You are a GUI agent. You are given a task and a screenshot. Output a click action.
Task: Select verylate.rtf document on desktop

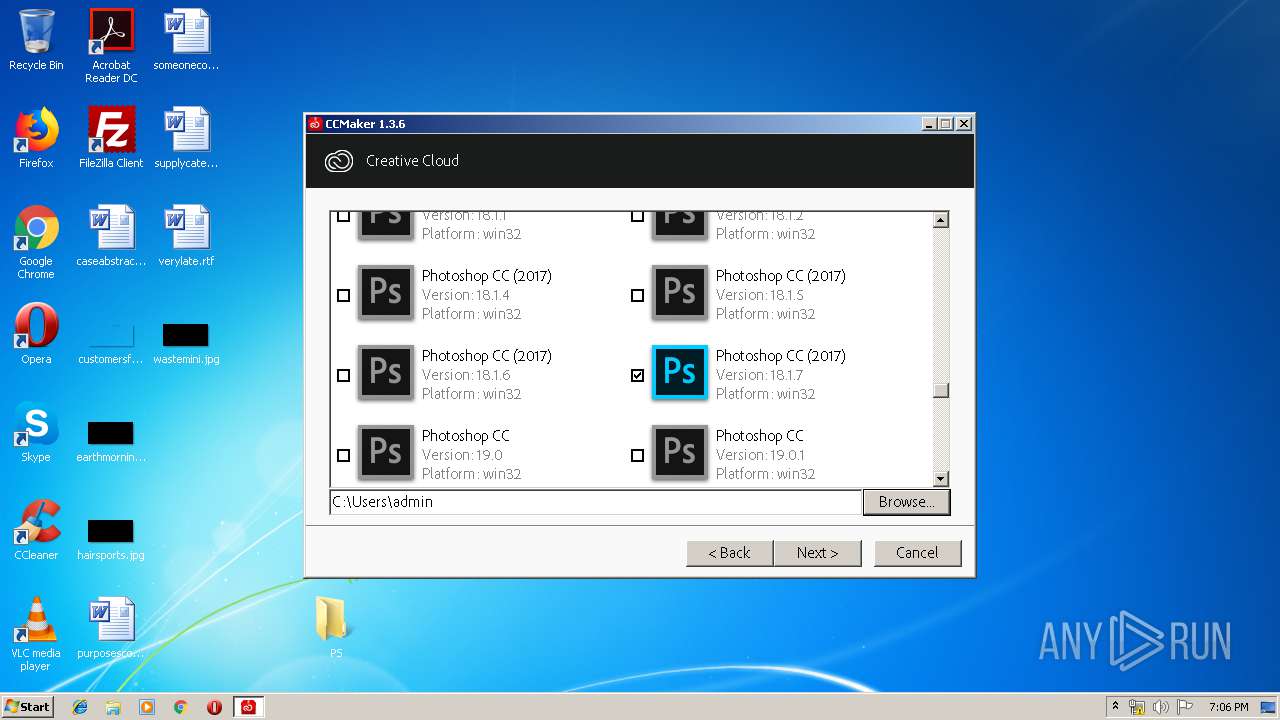[186, 236]
